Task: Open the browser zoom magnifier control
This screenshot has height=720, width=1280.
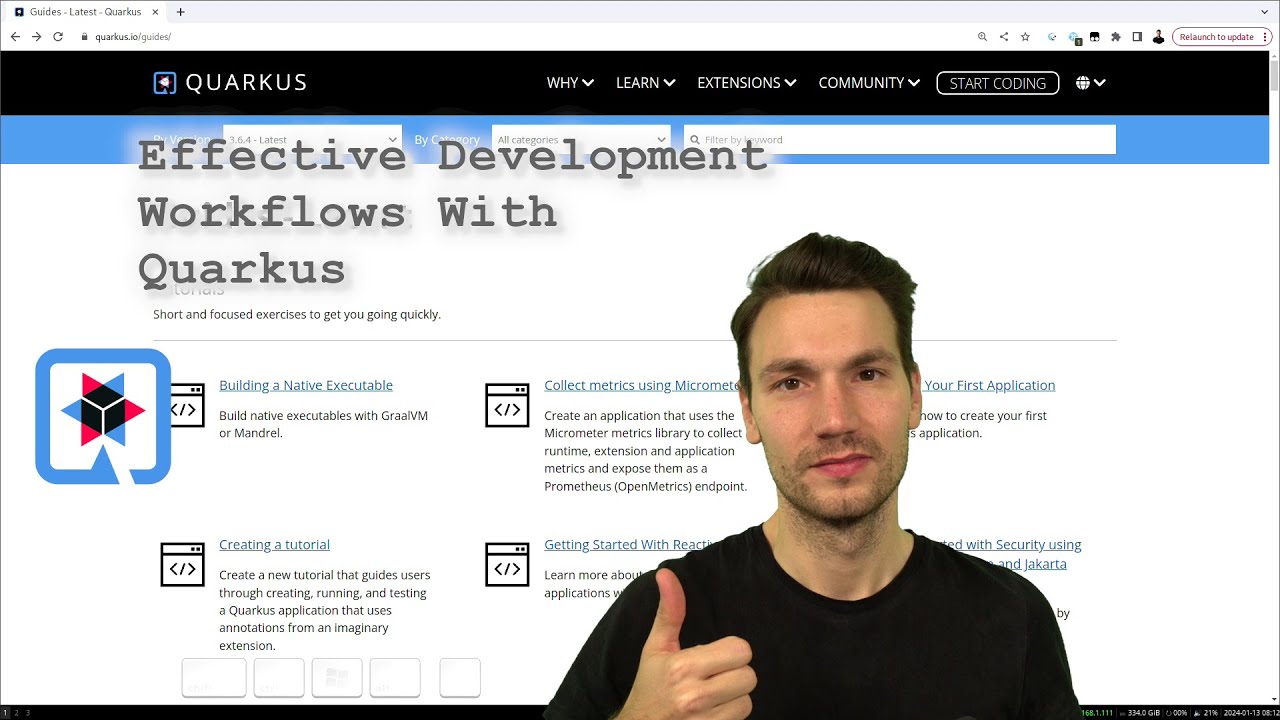Action: [982, 37]
